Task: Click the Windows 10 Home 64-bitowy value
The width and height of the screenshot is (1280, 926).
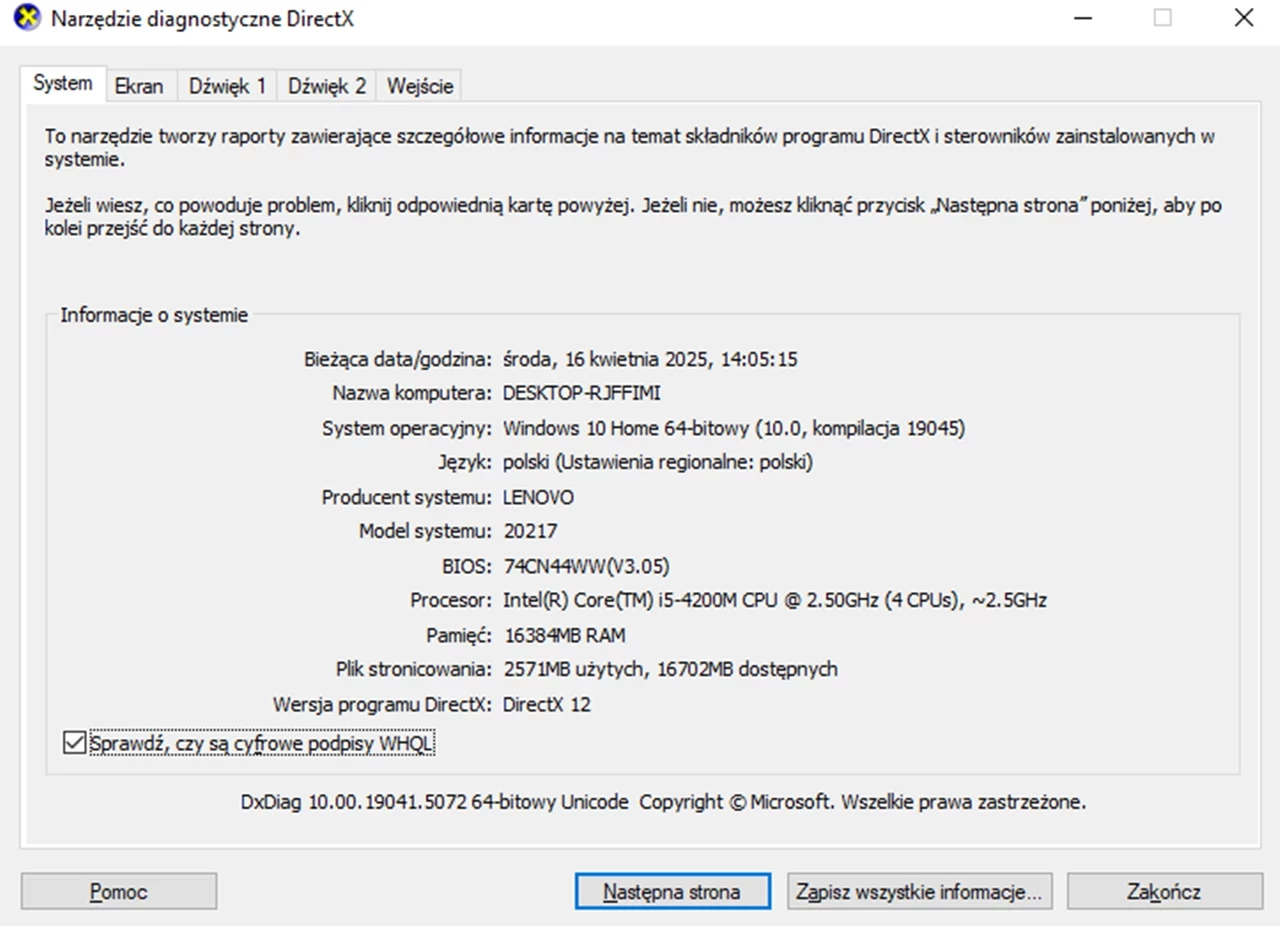Action: [x=733, y=428]
